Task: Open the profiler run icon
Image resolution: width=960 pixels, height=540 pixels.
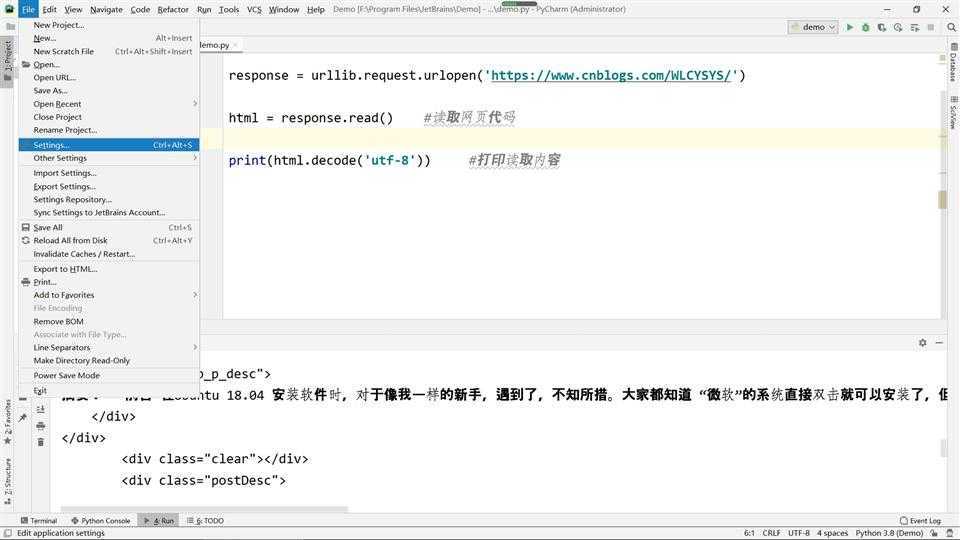Action: (x=898, y=27)
